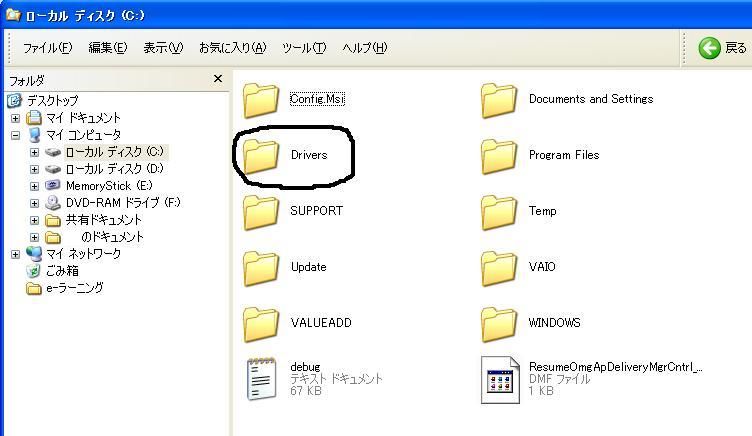
Task: Open the ツール(T) menu
Action: click(304, 48)
